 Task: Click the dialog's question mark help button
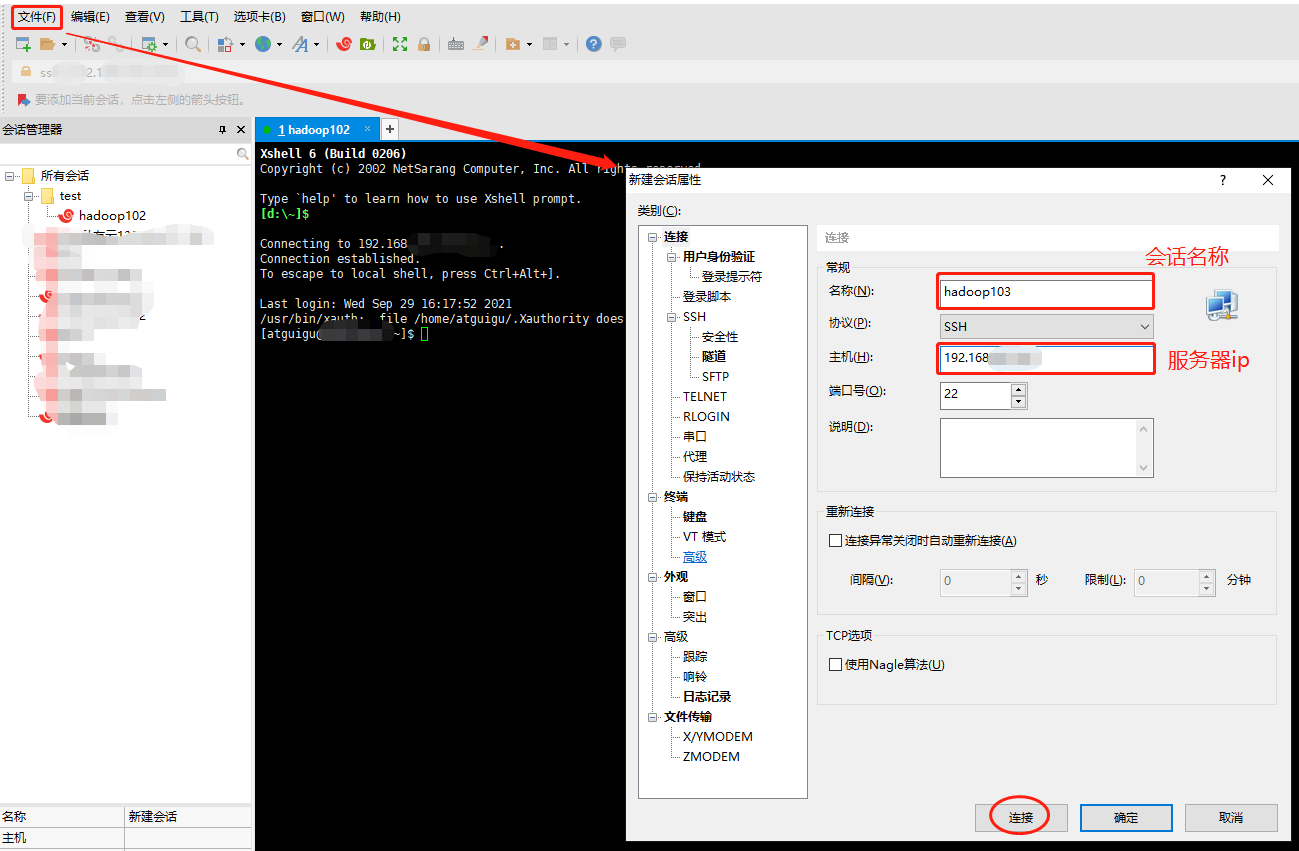(x=1223, y=180)
